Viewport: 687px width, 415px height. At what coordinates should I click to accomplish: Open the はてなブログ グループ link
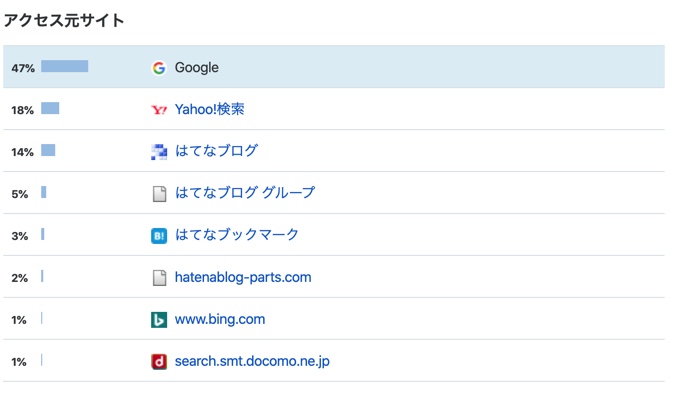pos(244,193)
